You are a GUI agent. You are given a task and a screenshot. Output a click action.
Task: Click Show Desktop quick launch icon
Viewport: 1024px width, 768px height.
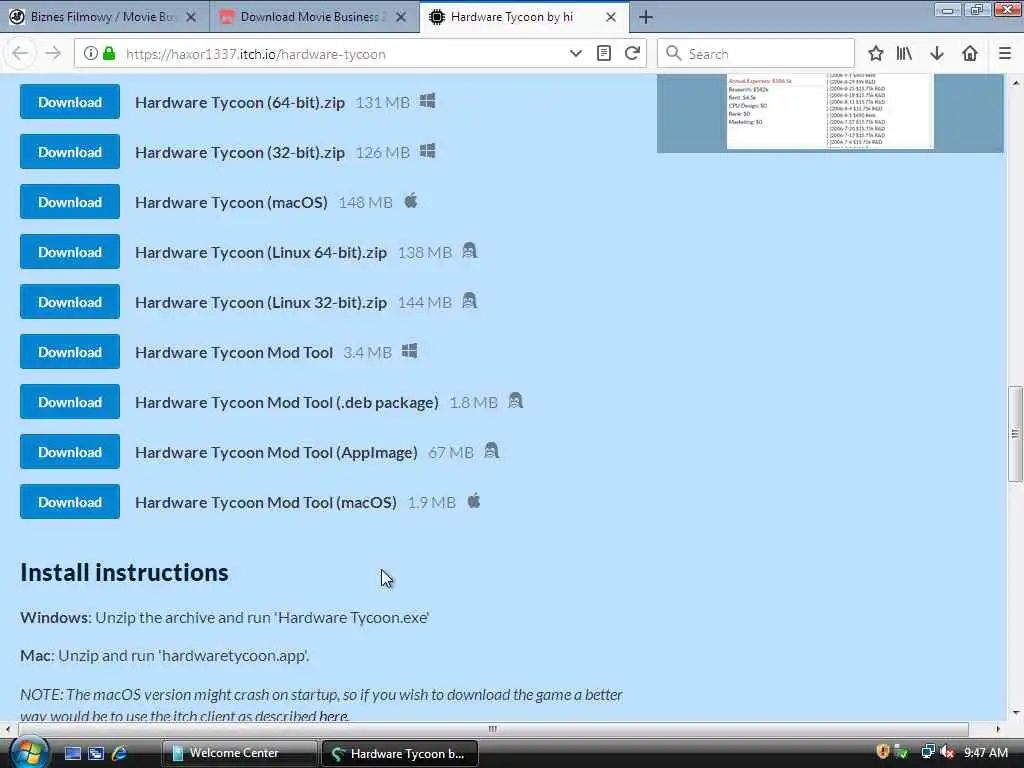72,754
